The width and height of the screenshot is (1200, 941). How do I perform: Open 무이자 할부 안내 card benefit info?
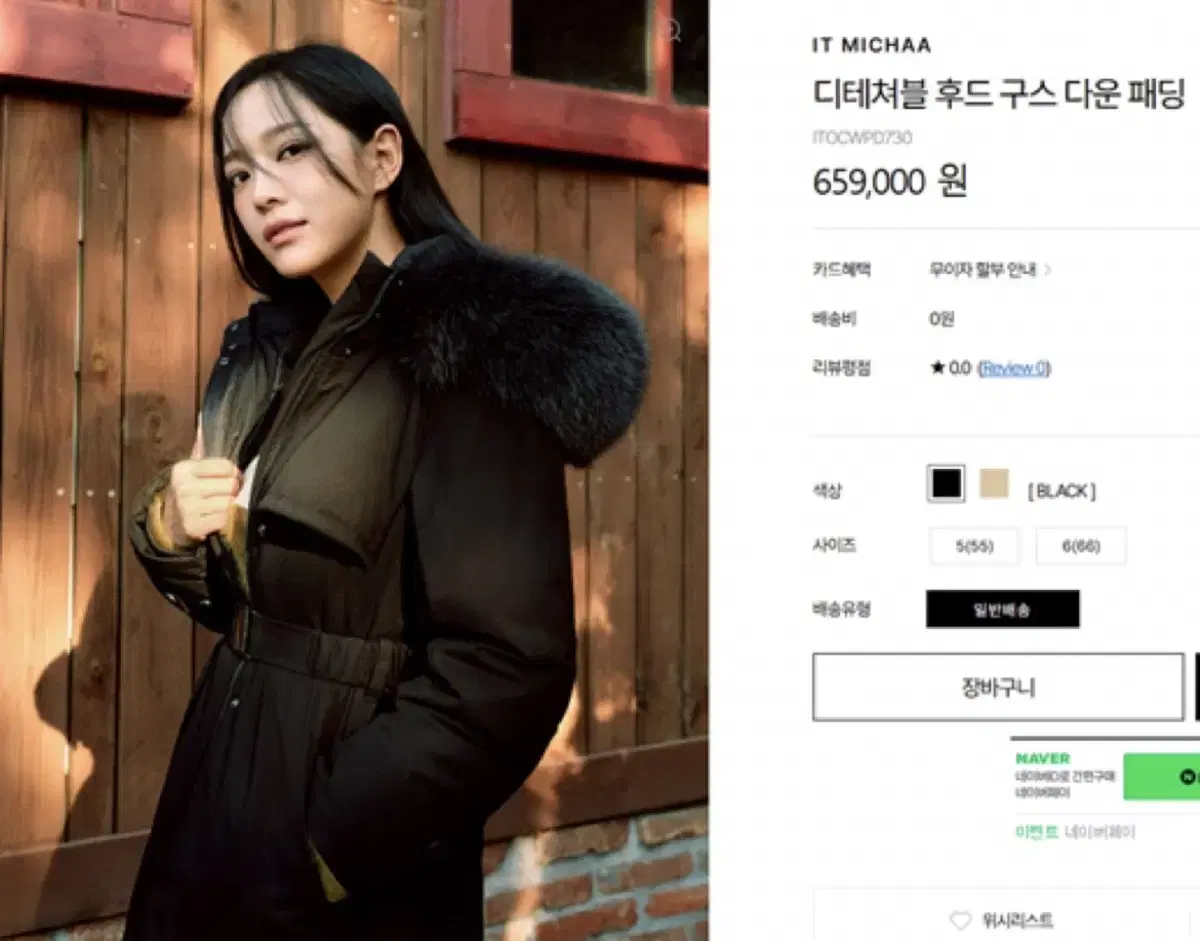coord(983,269)
